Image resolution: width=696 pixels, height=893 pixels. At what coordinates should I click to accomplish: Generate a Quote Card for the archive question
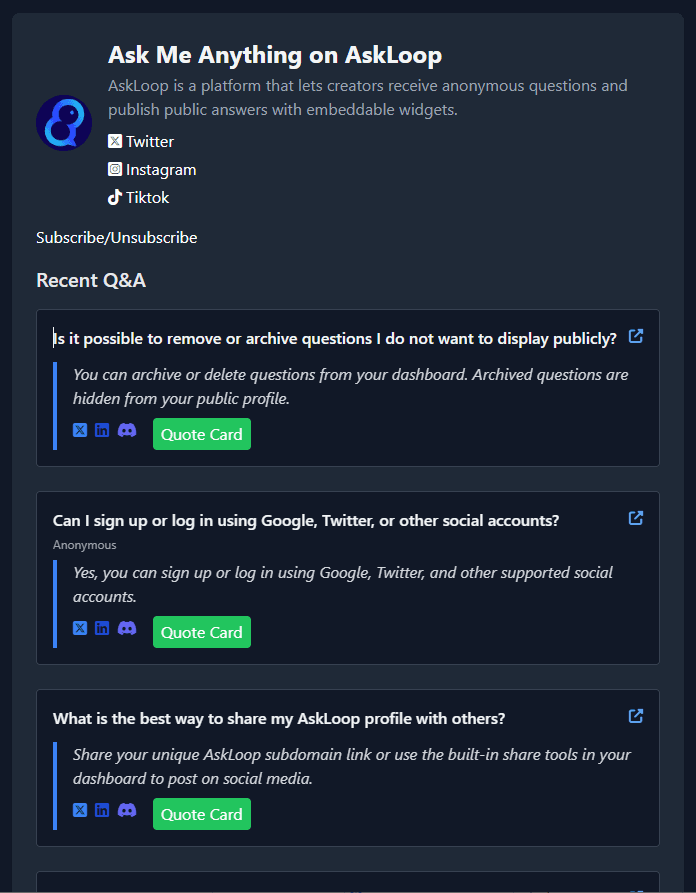(201, 434)
